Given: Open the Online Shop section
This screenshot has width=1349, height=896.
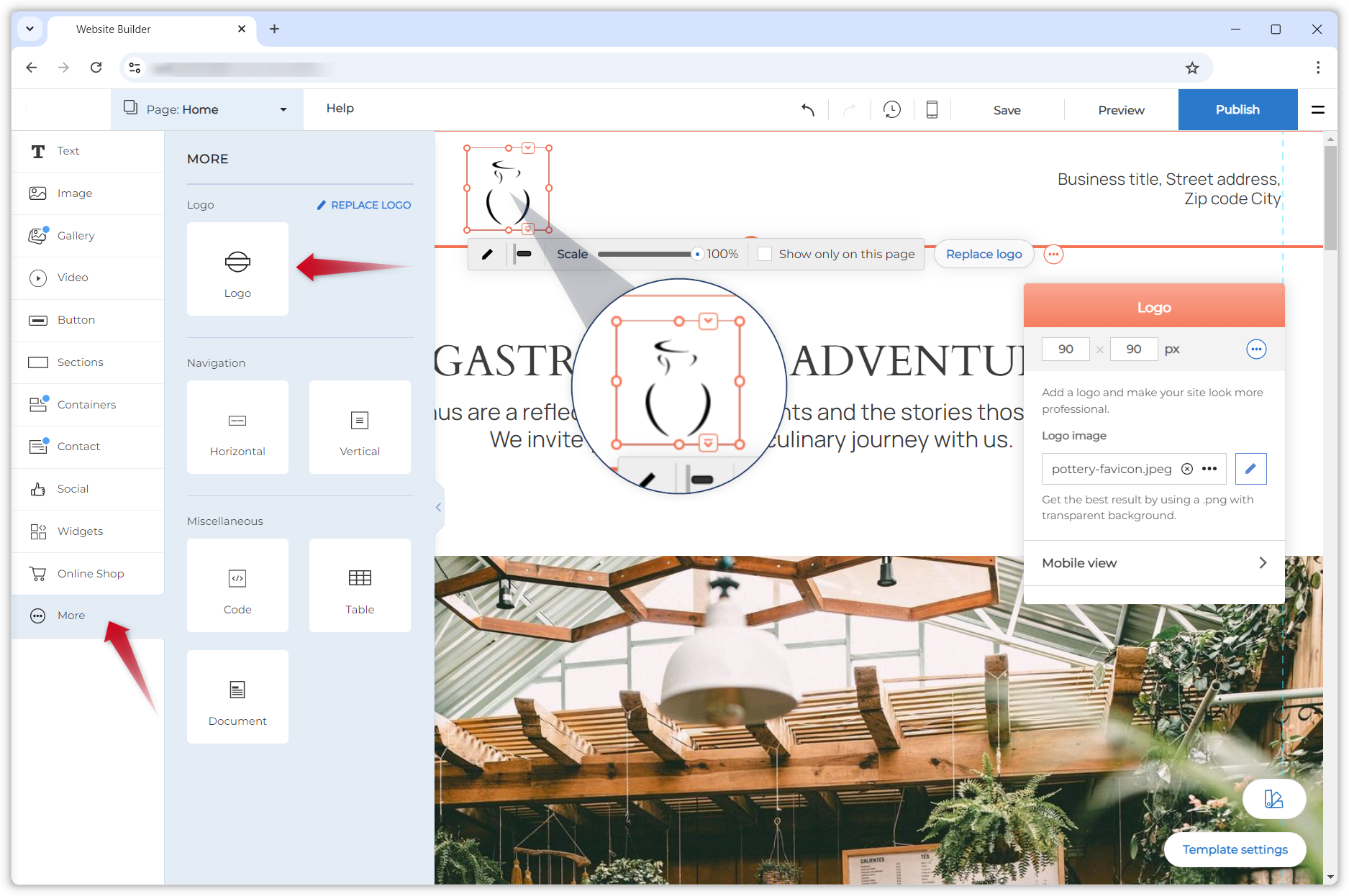Looking at the screenshot, I should (x=91, y=573).
